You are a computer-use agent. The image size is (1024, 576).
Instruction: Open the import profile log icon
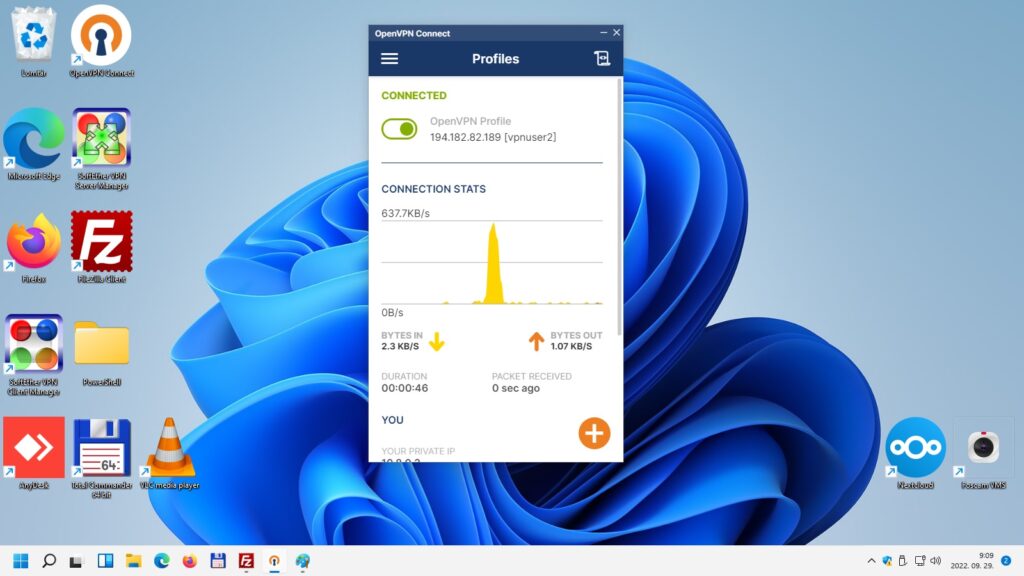coord(601,59)
